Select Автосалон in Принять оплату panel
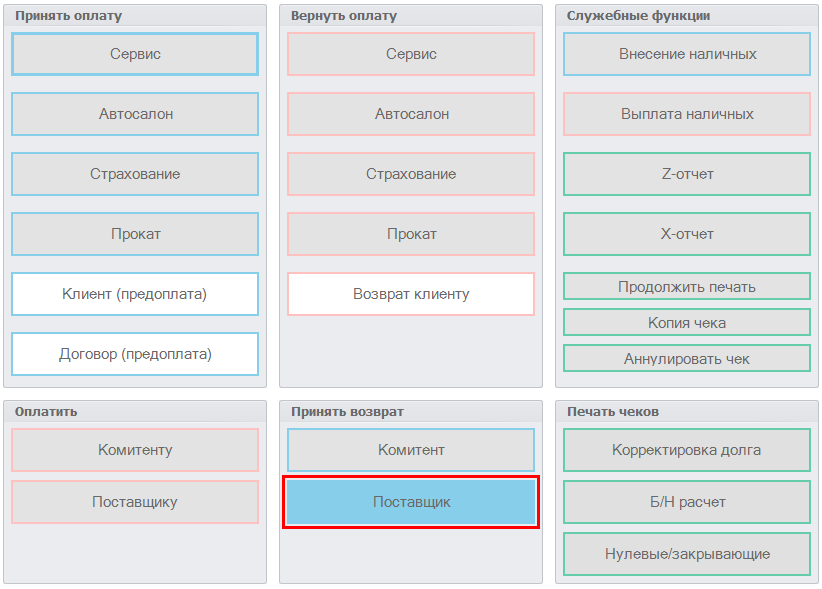Image resolution: width=822 pixels, height=589 pixels. (x=135, y=114)
